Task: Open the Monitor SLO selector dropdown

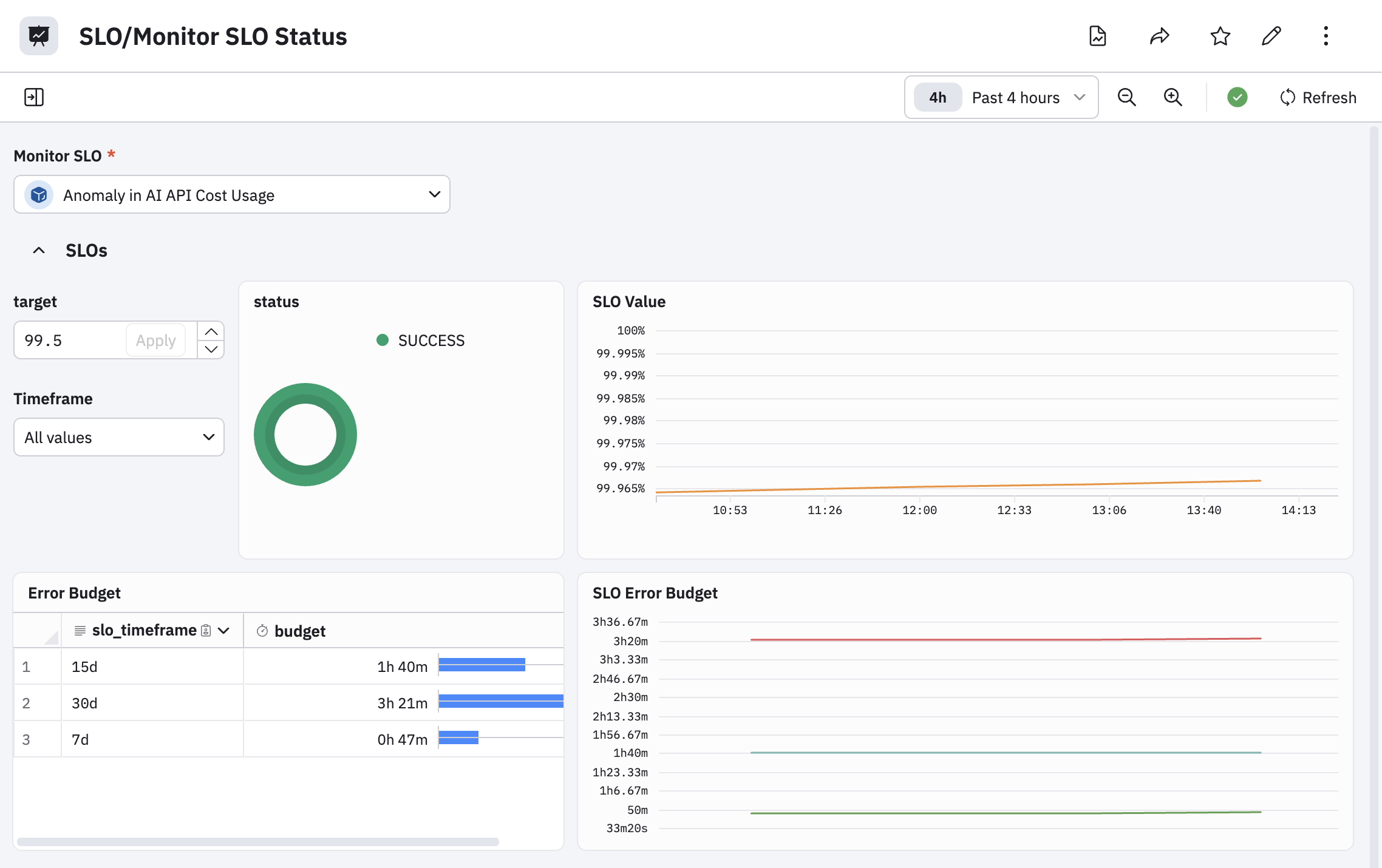Action: click(231, 195)
